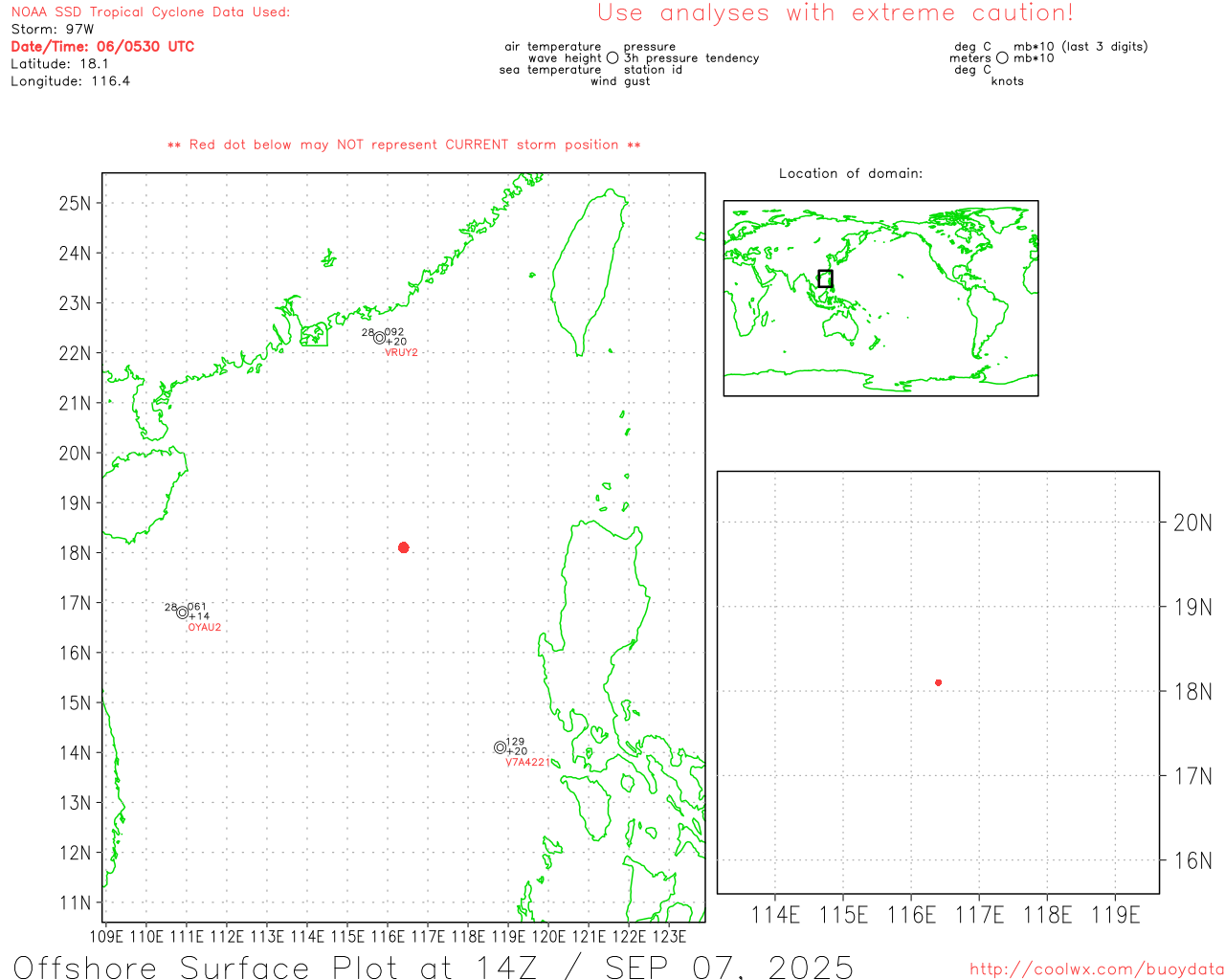Click the 123E longitude label on the main map
1225x980 pixels.
click(669, 936)
